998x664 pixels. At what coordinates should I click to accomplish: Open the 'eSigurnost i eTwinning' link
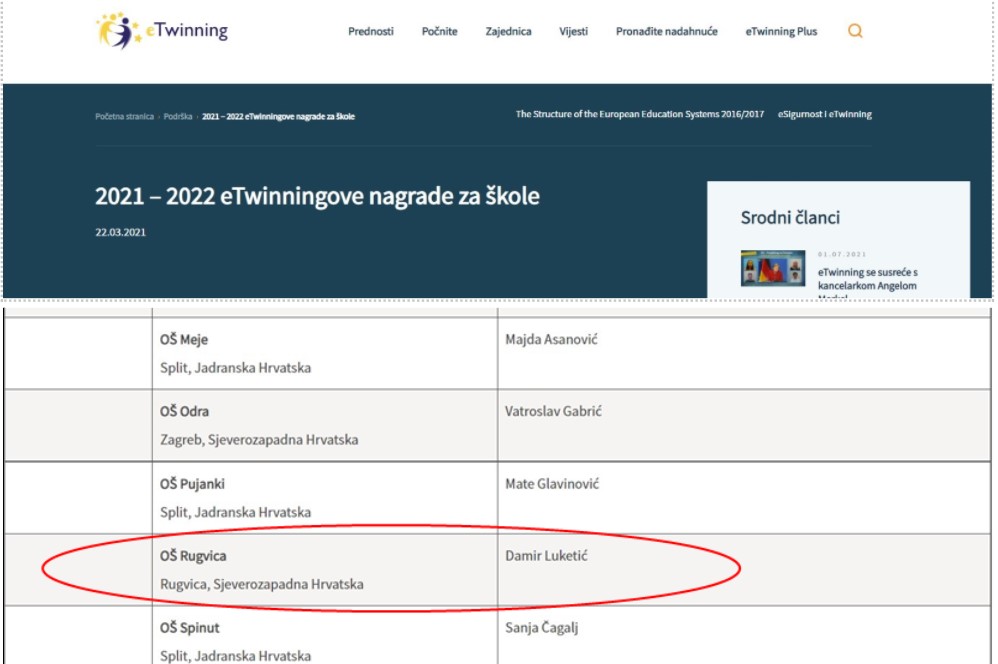(825, 115)
